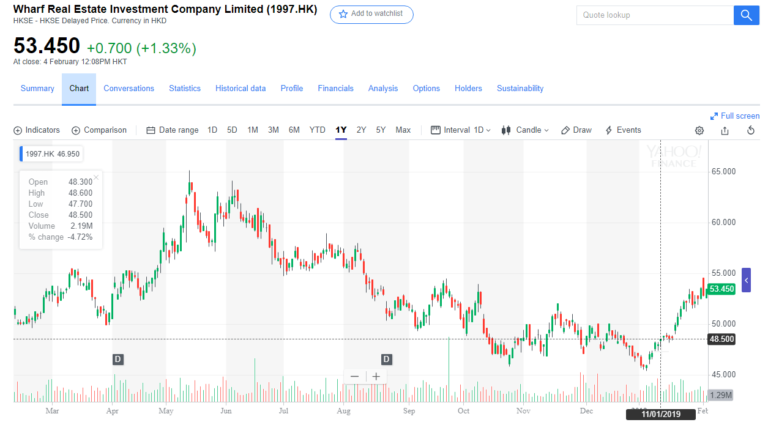Add a Comparison symbol
The height and width of the screenshot is (425, 768).
[x=99, y=130]
